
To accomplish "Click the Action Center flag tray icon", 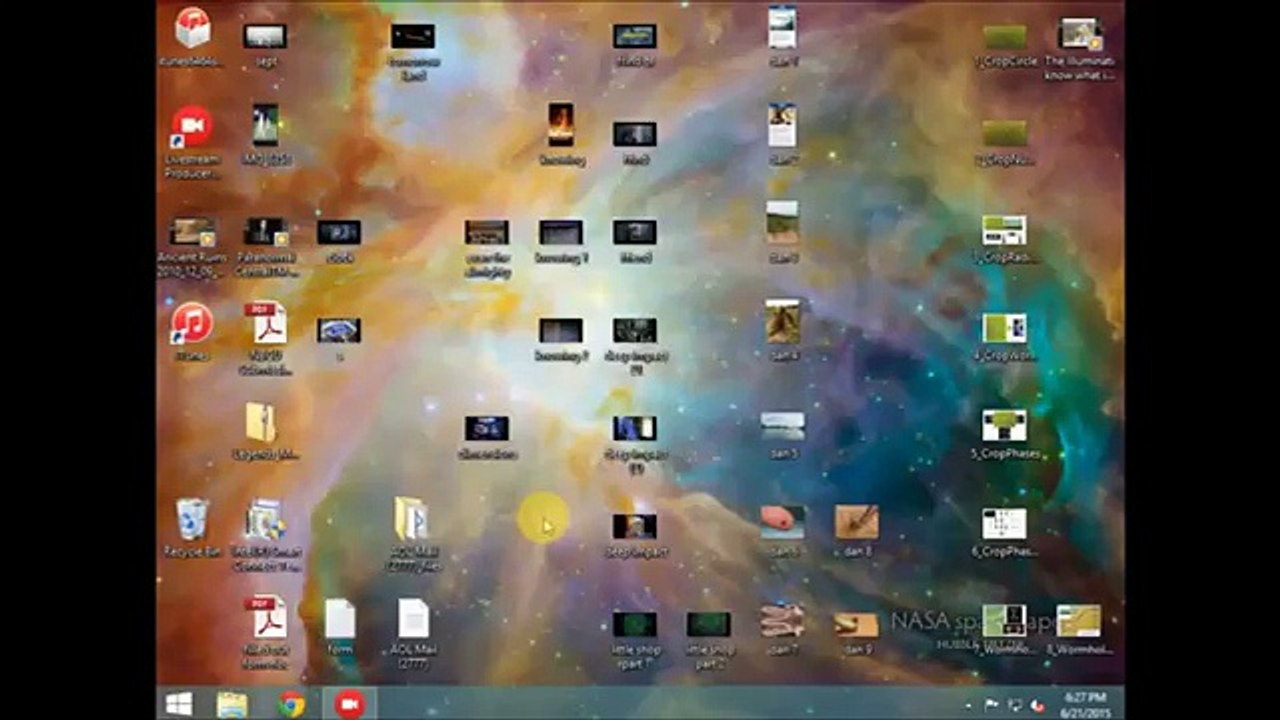I will click(992, 705).
